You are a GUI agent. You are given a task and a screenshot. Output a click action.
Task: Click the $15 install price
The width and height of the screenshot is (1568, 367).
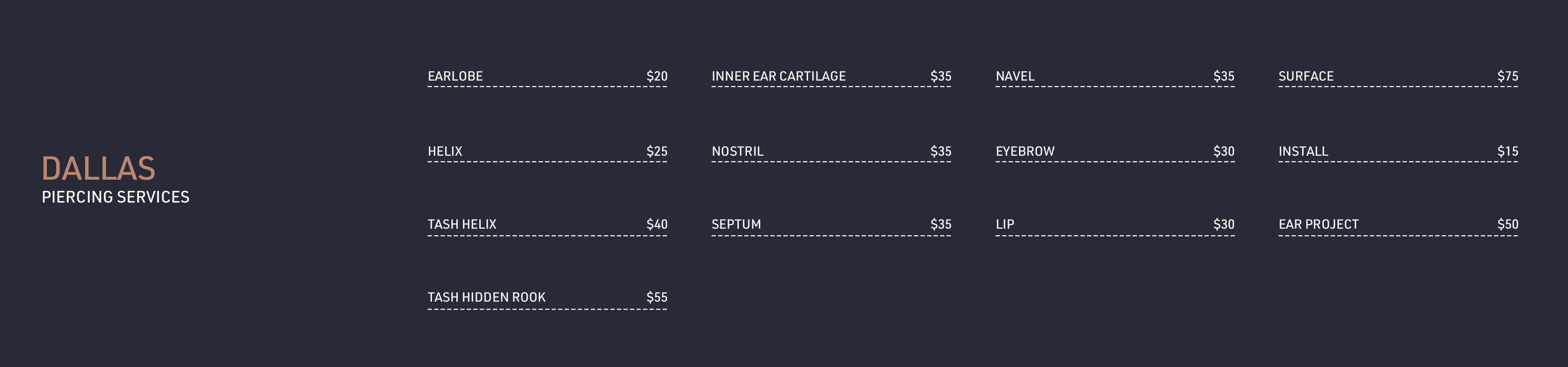coord(1507,151)
